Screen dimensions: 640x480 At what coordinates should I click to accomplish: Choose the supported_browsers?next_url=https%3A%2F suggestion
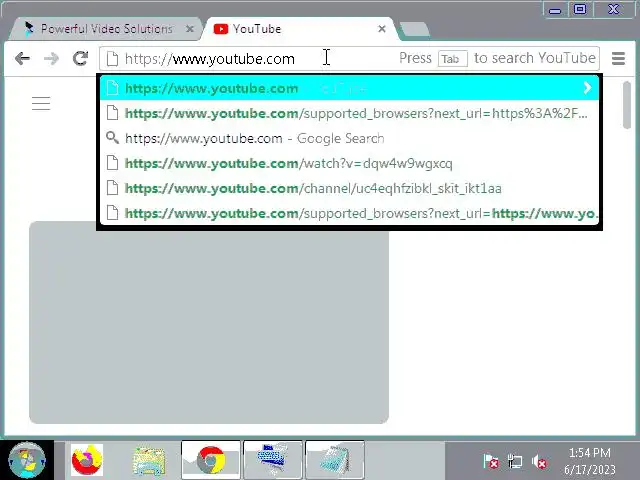[349, 113]
